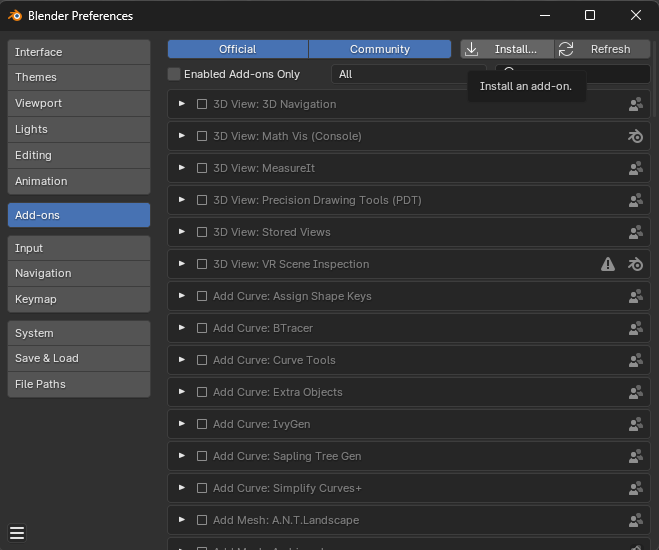Expand Math Vis (Console) details
Viewport: 659px width, 550px height.
click(182, 136)
